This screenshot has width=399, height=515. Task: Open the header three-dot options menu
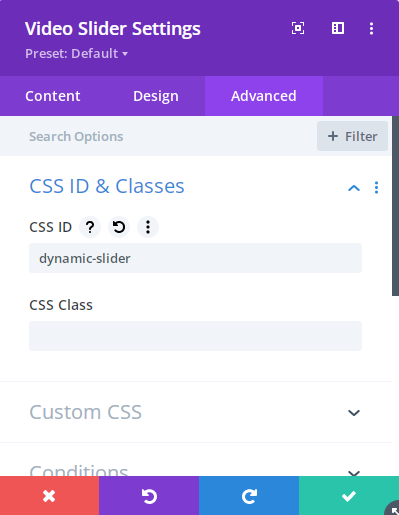click(371, 28)
